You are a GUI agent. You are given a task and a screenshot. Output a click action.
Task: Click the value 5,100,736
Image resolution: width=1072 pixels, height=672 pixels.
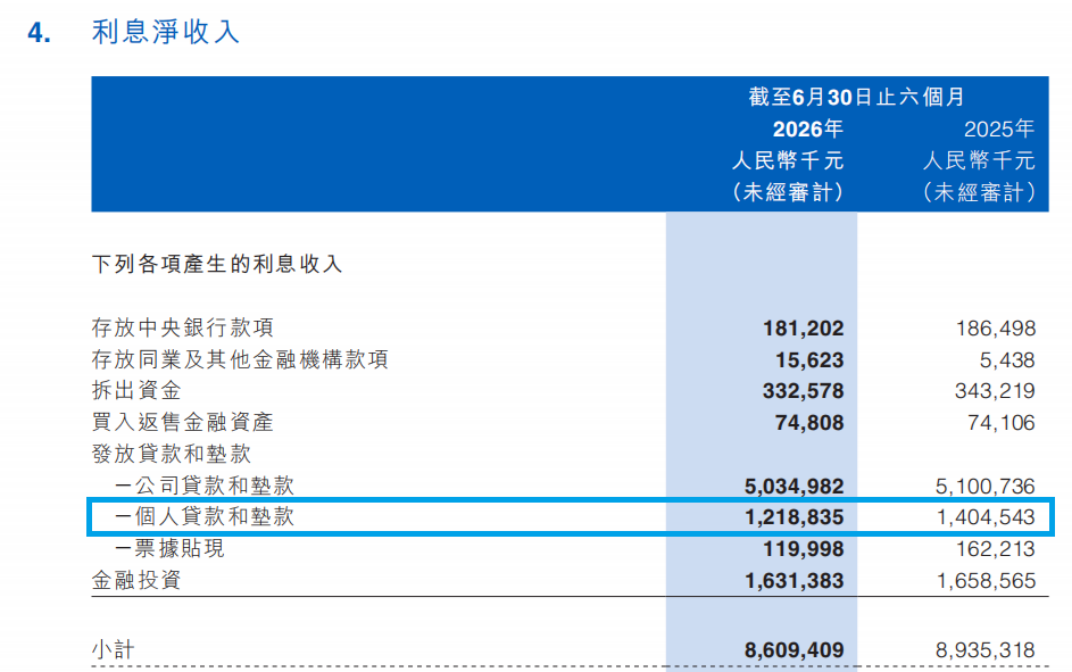[x=986, y=486]
